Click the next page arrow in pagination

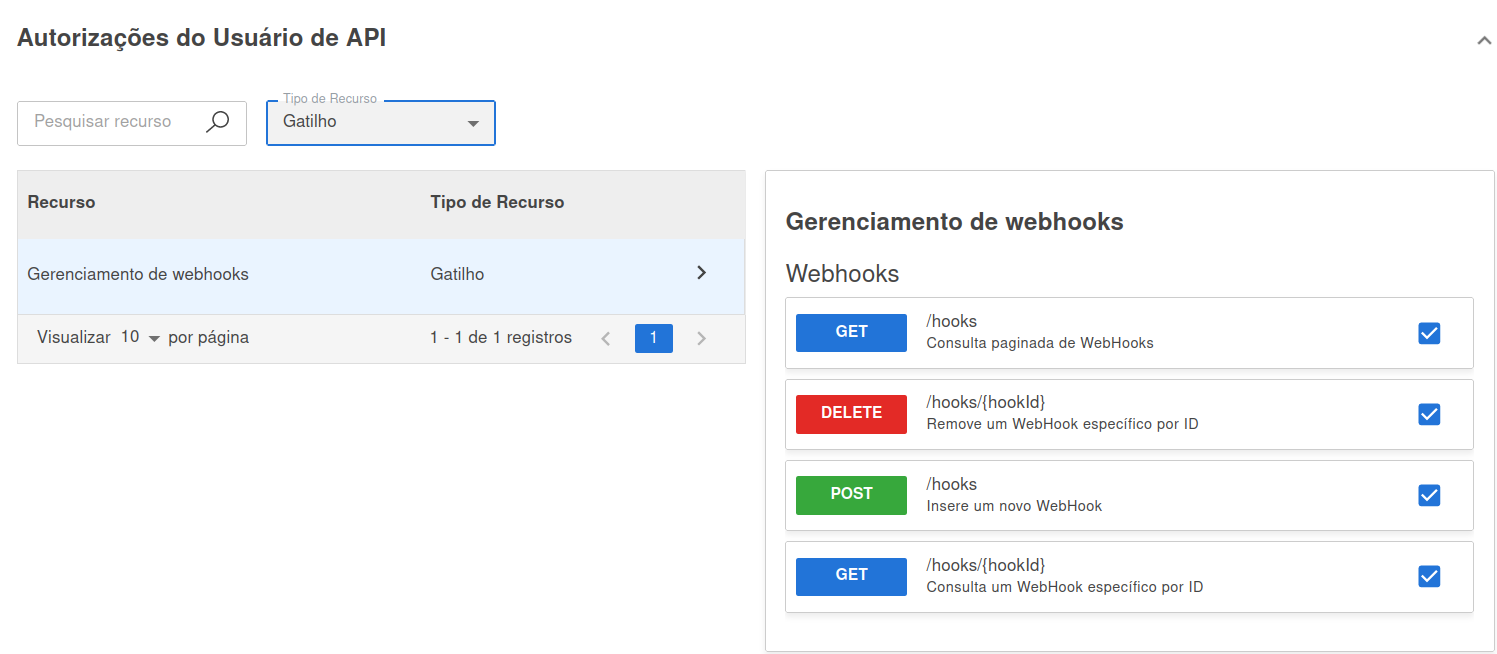tap(701, 338)
